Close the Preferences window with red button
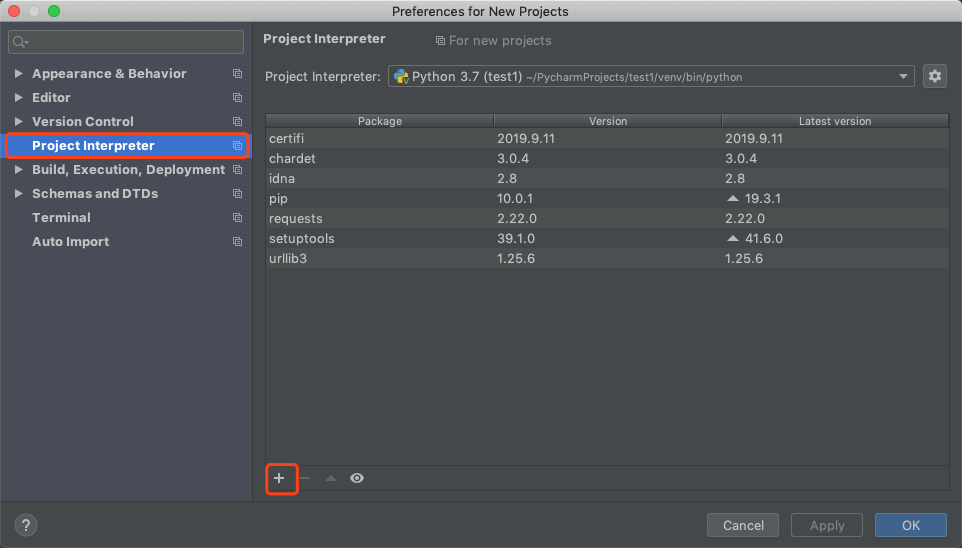 (14, 11)
